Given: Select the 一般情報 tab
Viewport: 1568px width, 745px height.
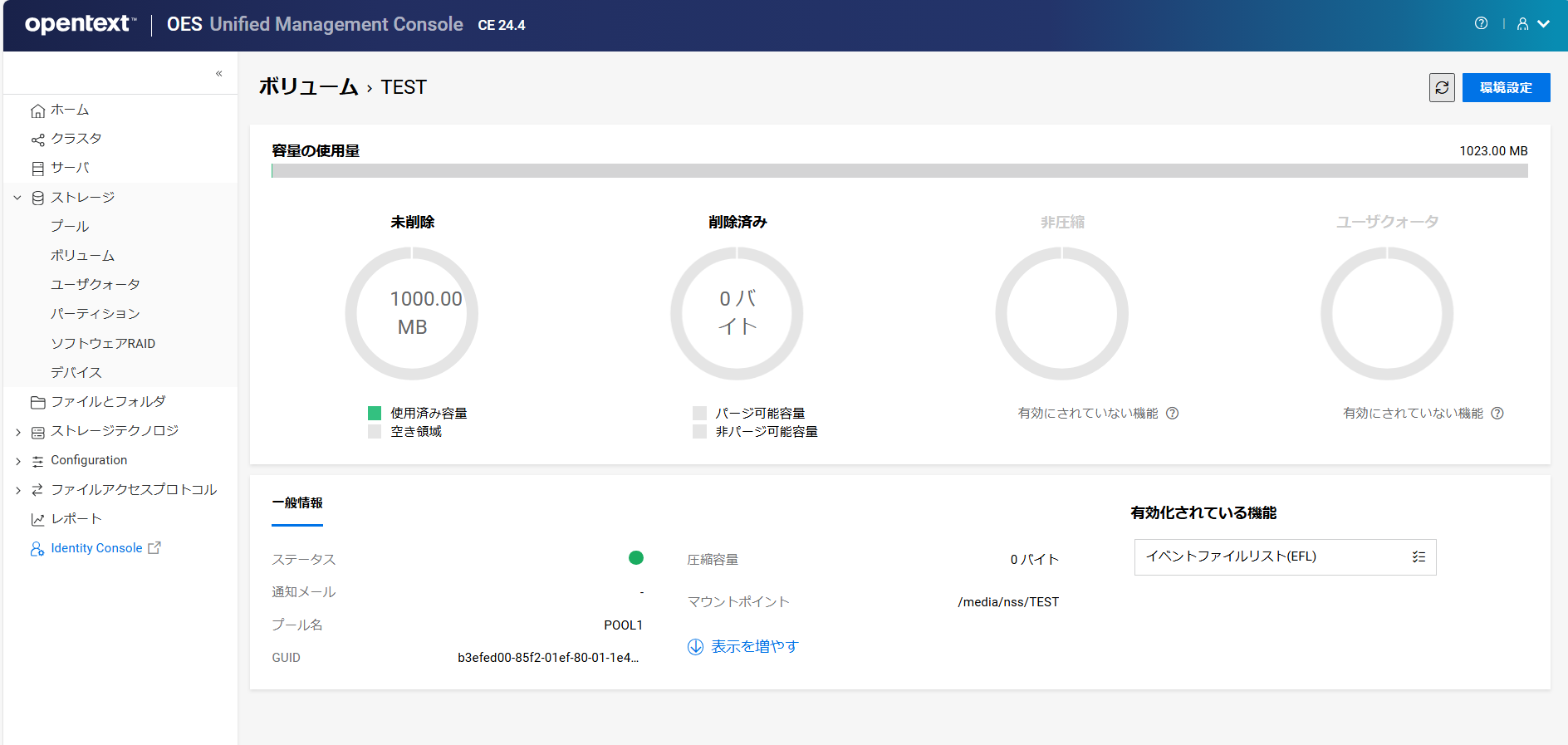Looking at the screenshot, I should (x=297, y=503).
